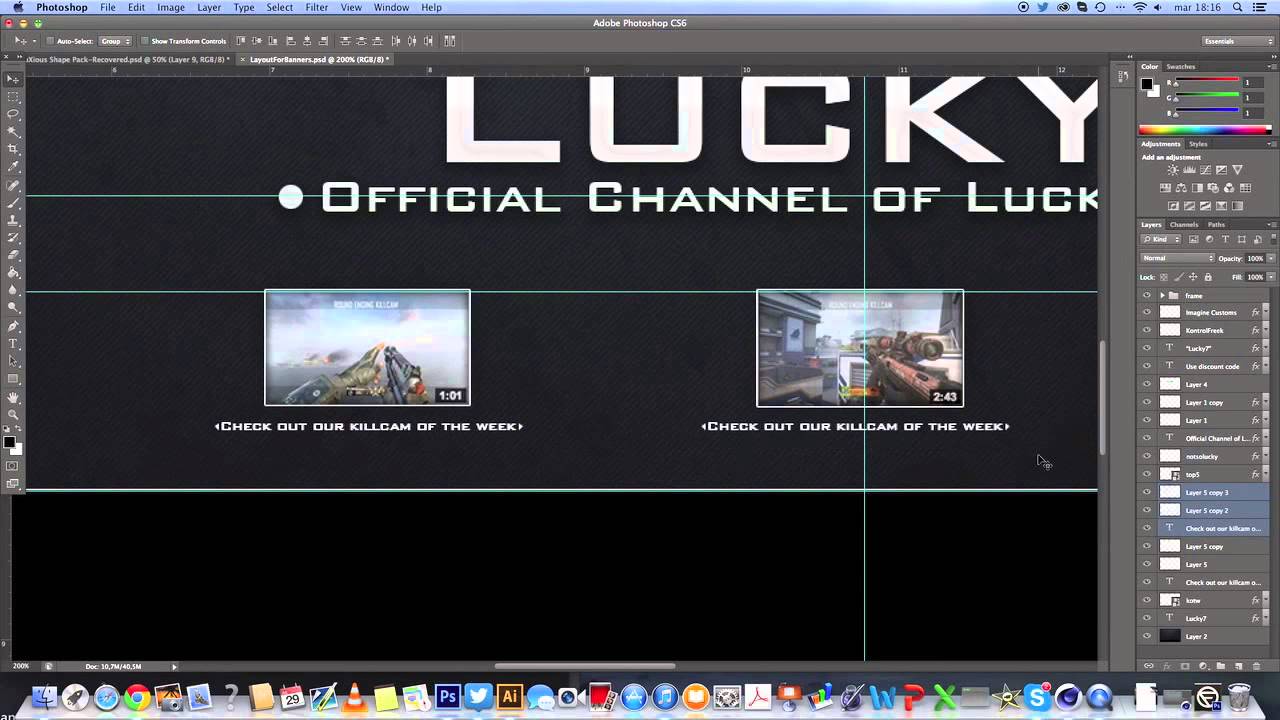Click the color spectrum ramp
This screenshot has width=1280, height=720.
click(1205, 129)
